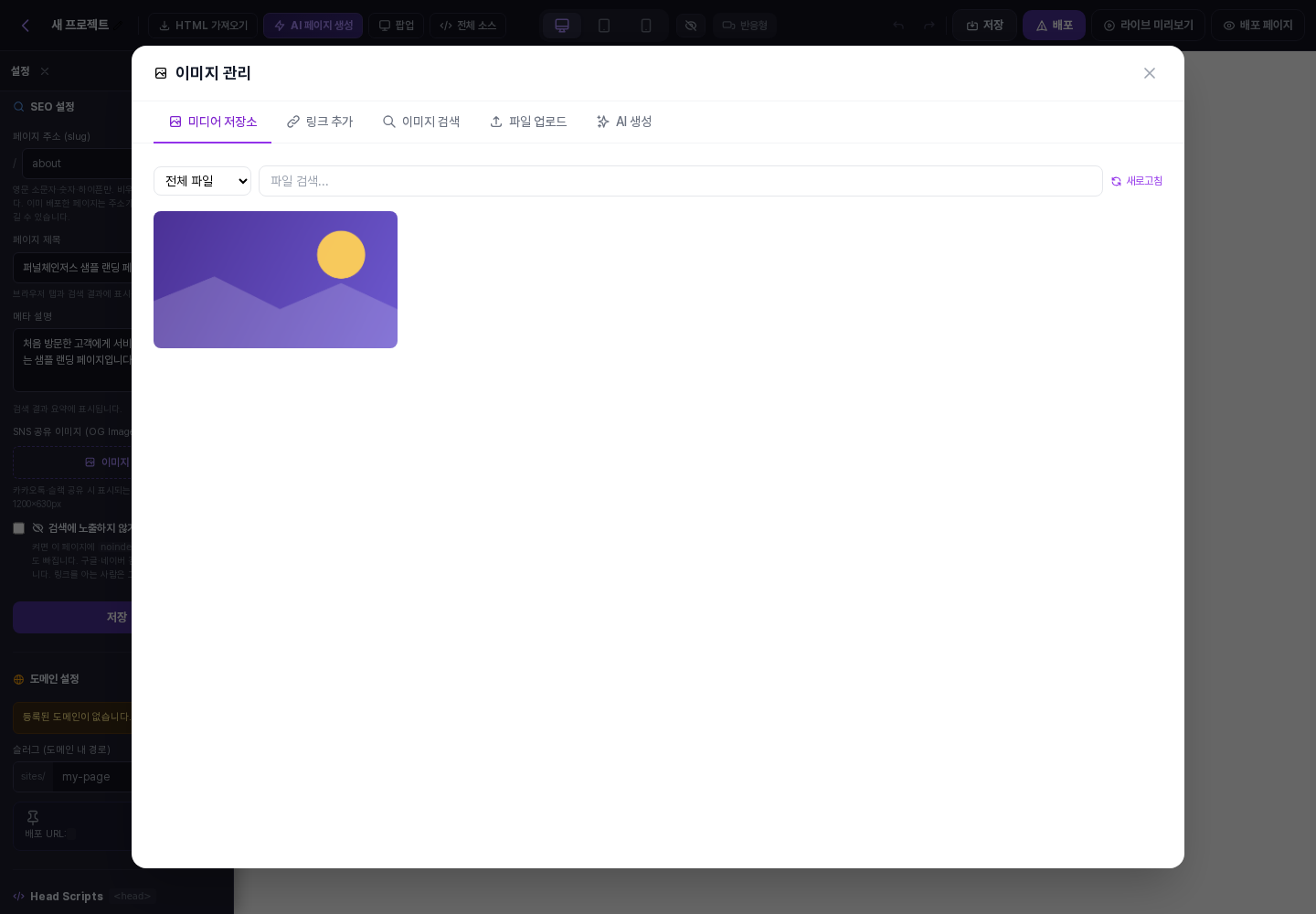Click the 저장 button in the SEO settings panel
Image resolution: width=1316 pixels, height=914 pixels.
pyautogui.click(x=74, y=617)
